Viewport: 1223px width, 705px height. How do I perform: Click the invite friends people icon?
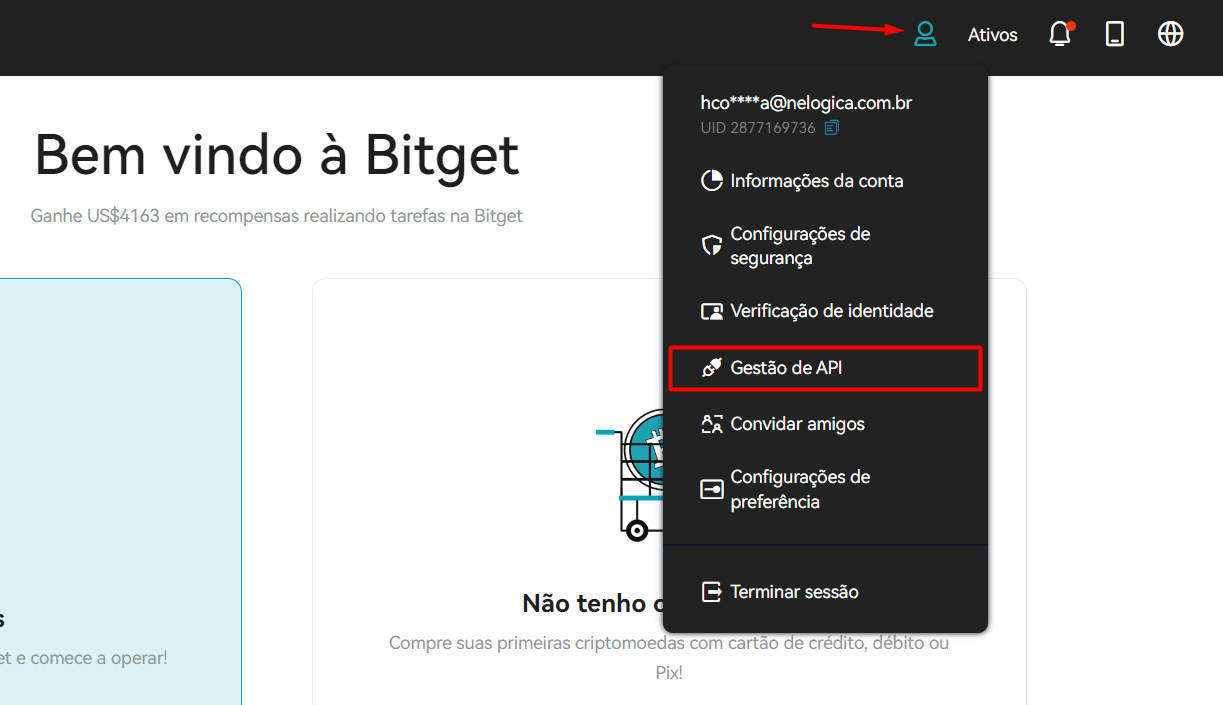[x=712, y=424]
